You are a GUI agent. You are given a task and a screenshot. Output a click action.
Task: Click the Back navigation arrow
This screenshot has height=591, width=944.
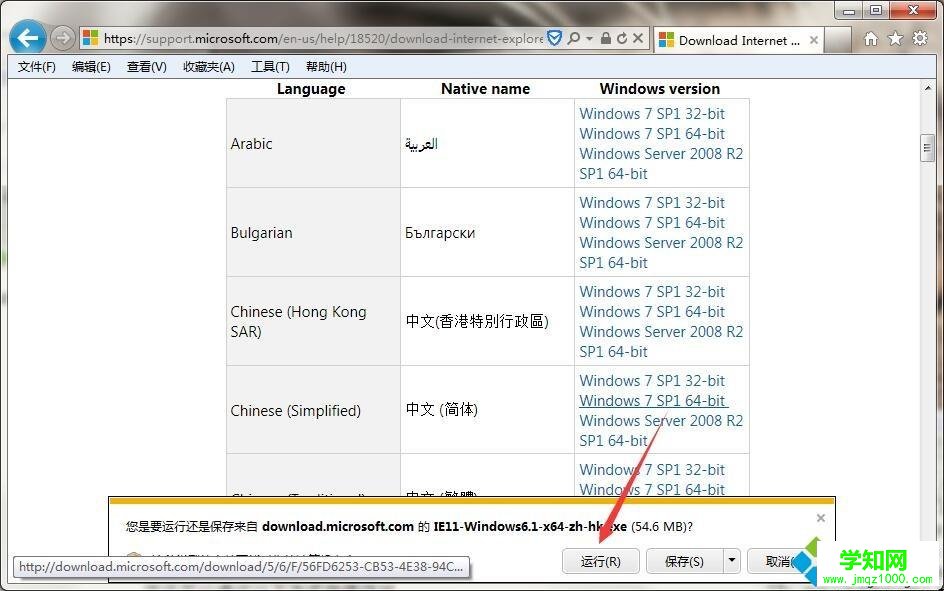coord(27,37)
